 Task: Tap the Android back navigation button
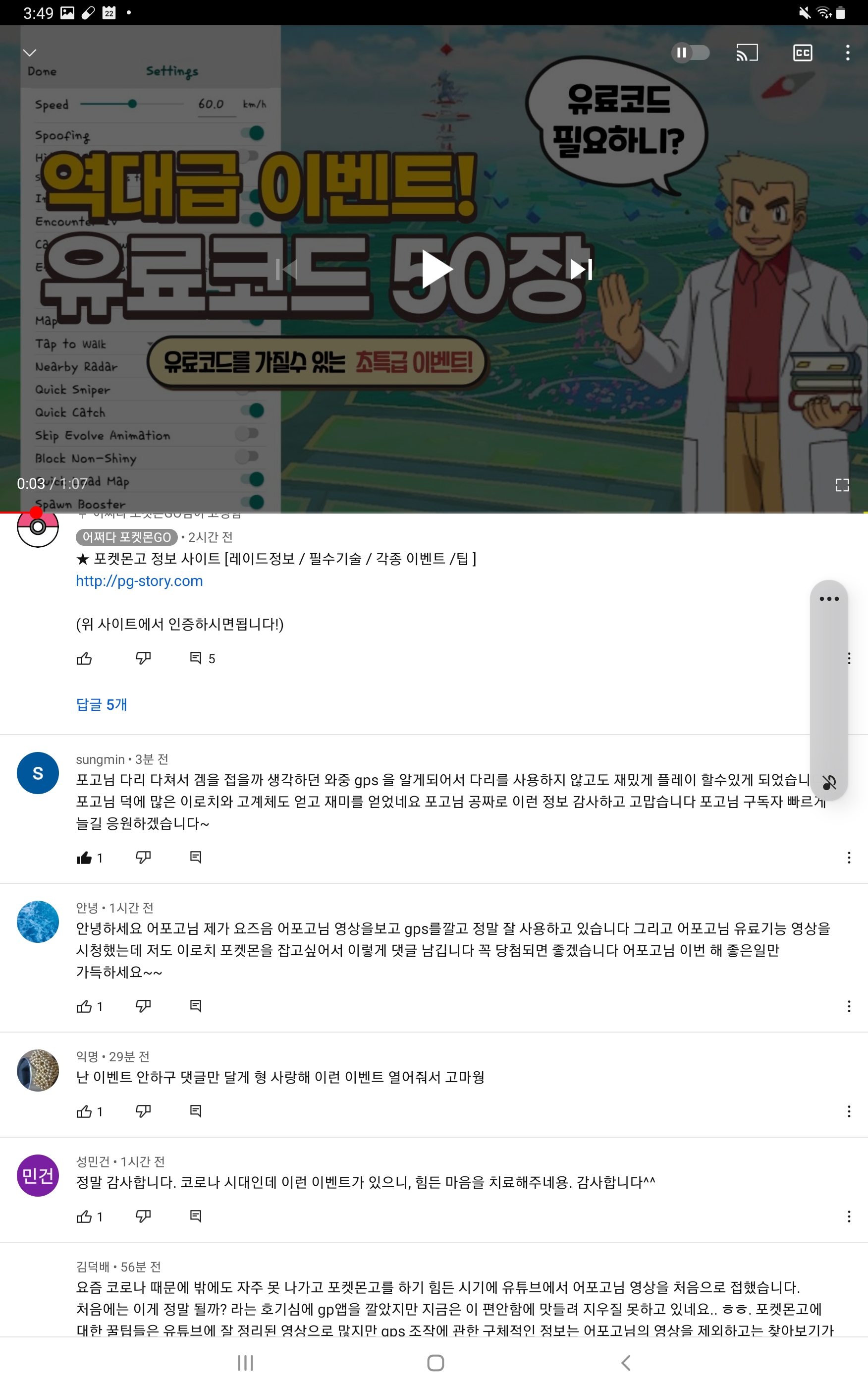(626, 1362)
